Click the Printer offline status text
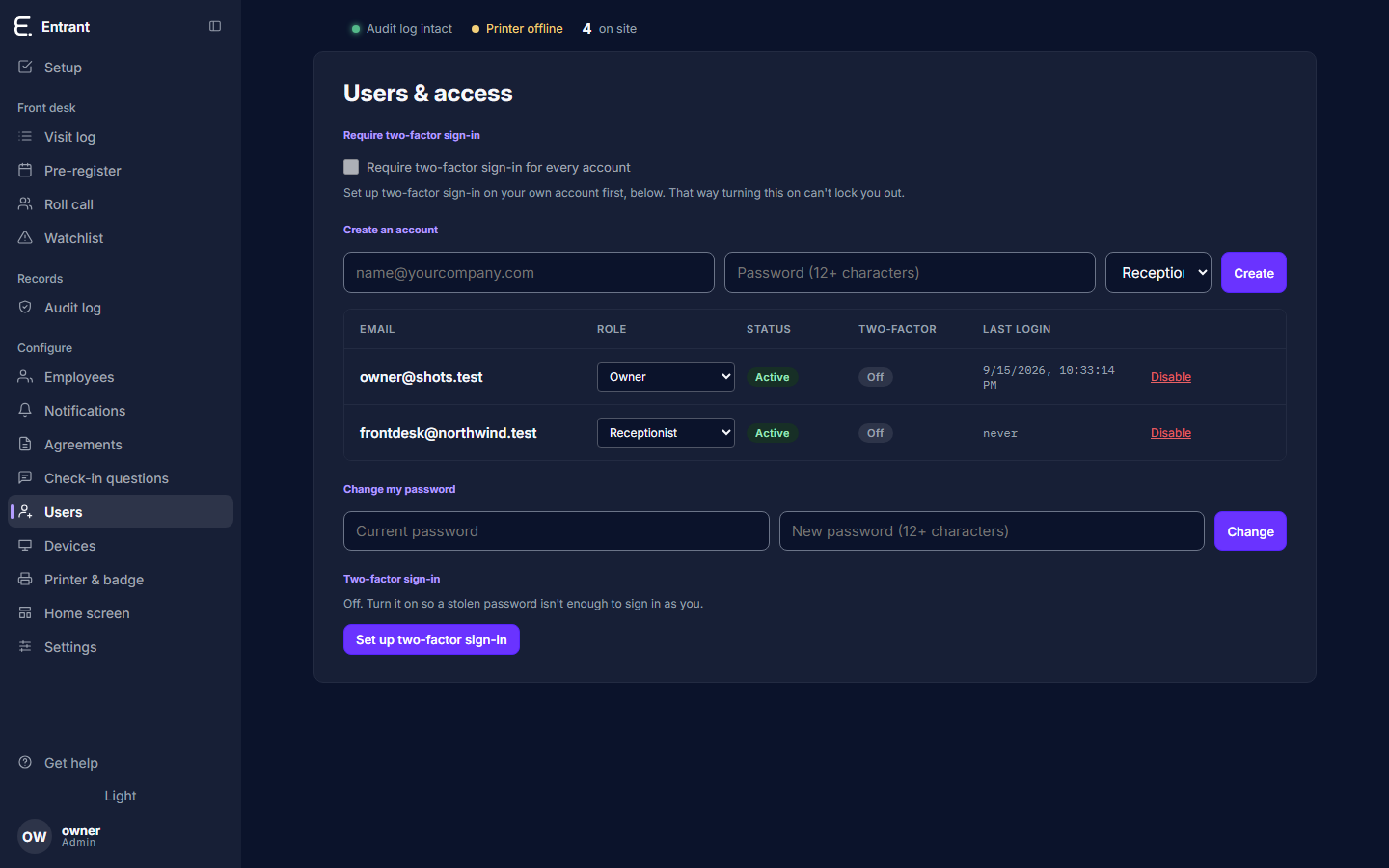This screenshot has height=868, width=1389. tap(524, 29)
